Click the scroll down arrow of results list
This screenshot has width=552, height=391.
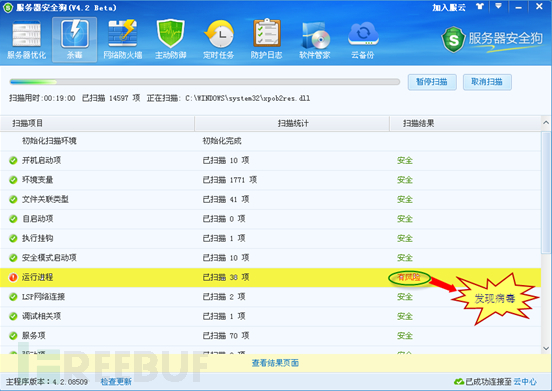546,348
